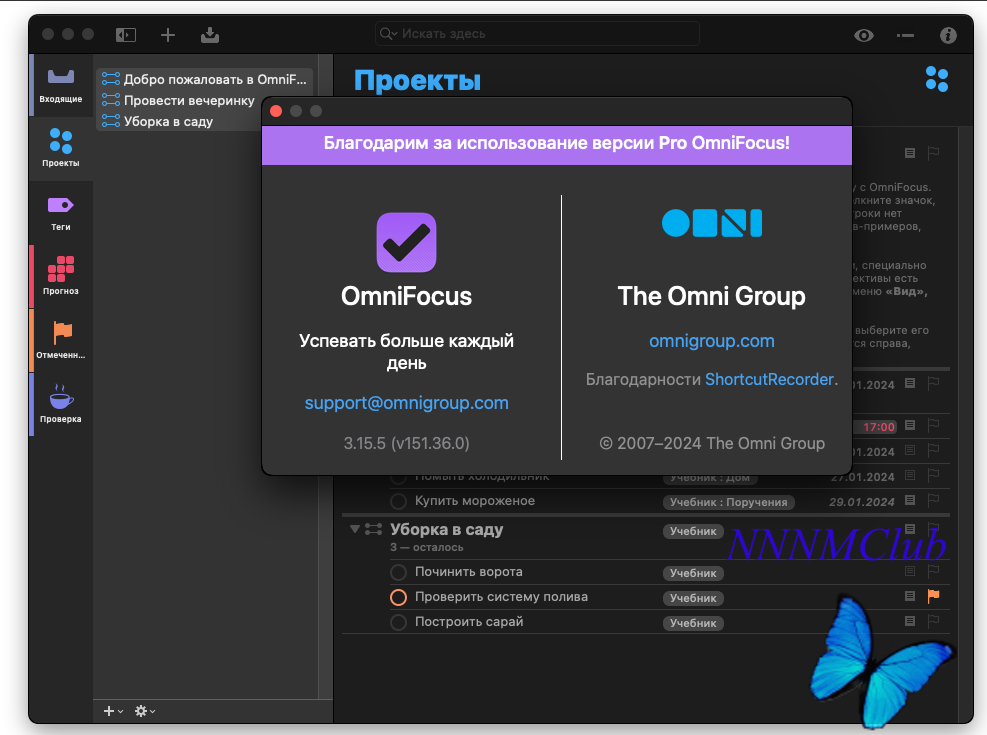Mark 'Проверить систему полива' complete

pos(398,597)
